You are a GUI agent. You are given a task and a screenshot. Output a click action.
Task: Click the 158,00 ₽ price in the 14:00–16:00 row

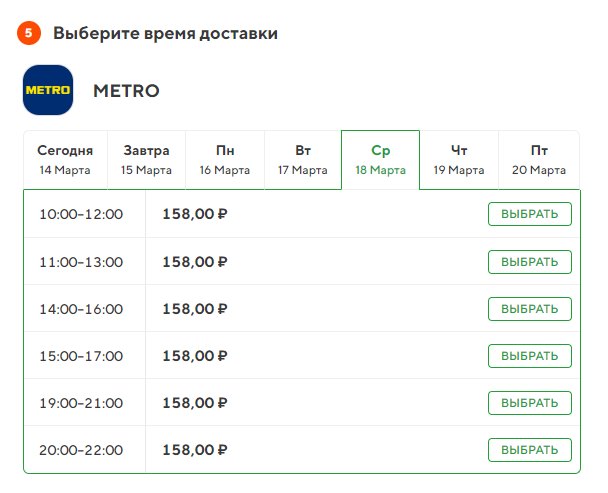point(195,309)
